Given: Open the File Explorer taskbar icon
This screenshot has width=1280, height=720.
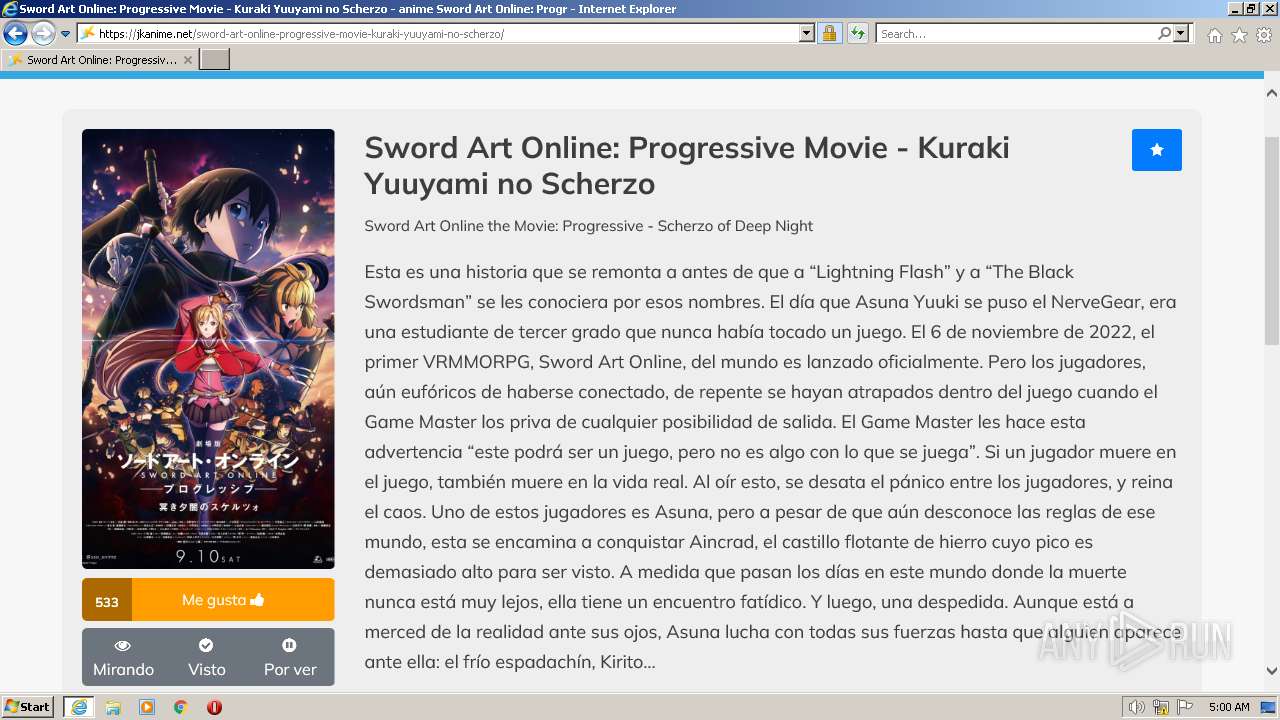Looking at the screenshot, I should 113,707.
